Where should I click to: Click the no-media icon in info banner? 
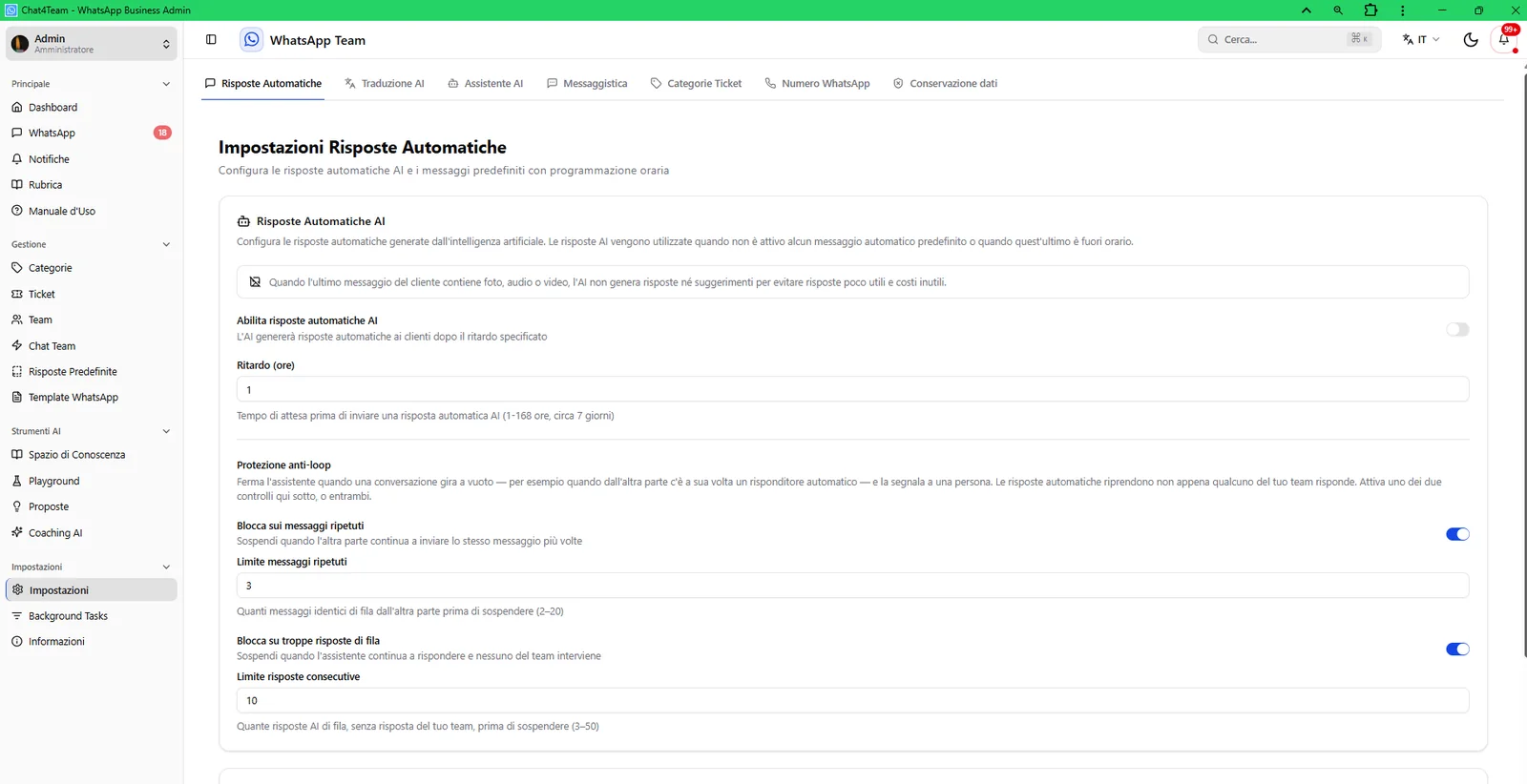(x=255, y=281)
